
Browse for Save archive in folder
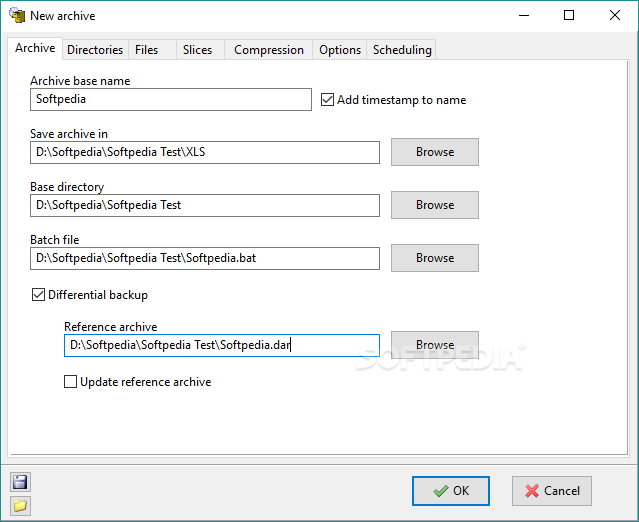(435, 152)
